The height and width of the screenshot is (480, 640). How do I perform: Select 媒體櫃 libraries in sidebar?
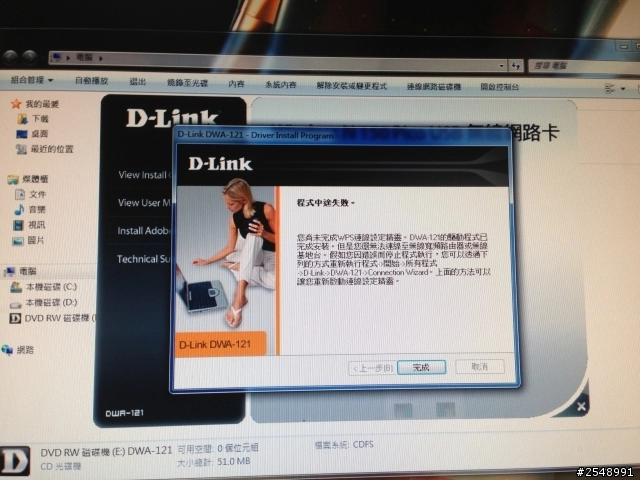[x=35, y=179]
